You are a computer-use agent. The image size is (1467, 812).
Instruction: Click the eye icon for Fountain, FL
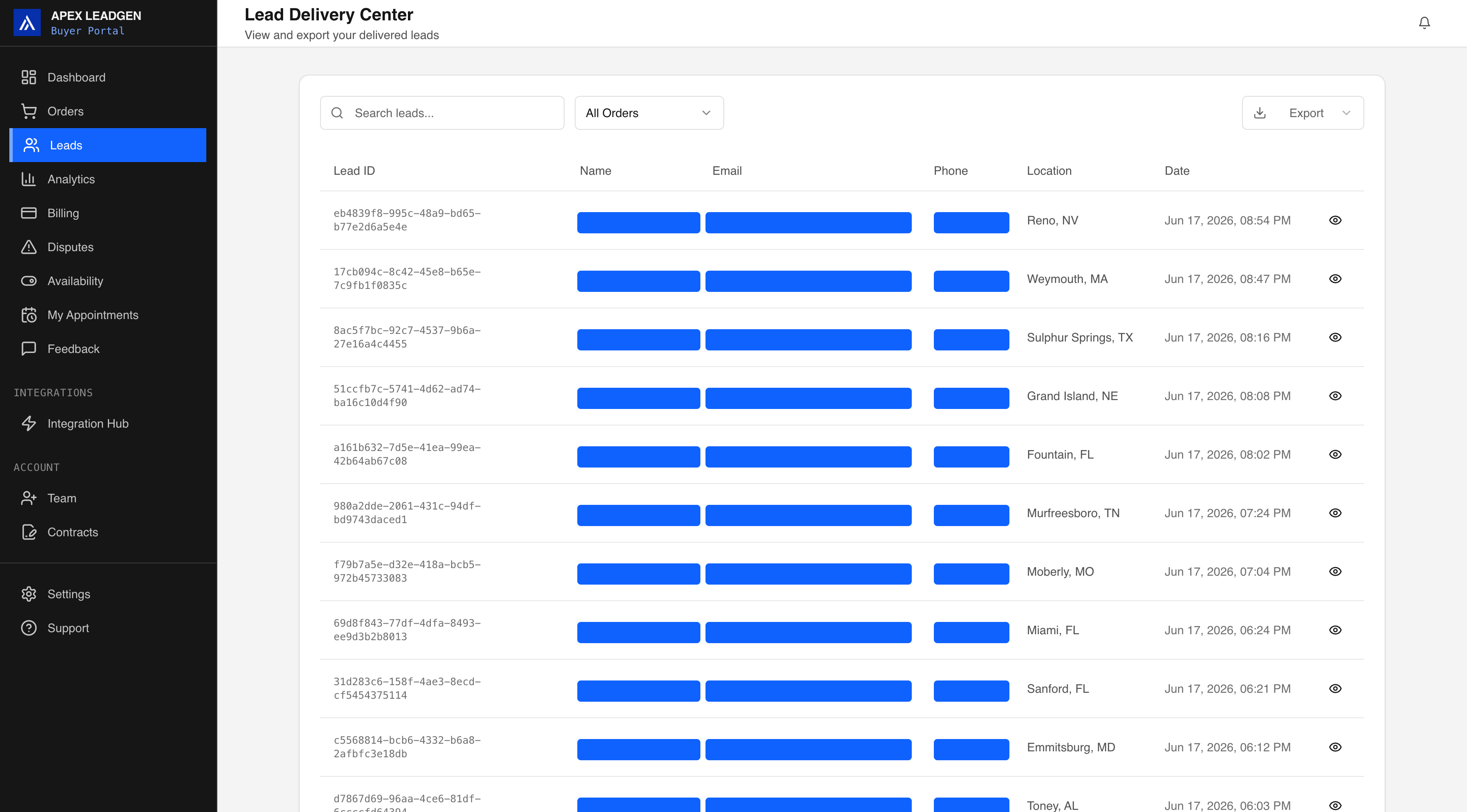click(x=1335, y=455)
